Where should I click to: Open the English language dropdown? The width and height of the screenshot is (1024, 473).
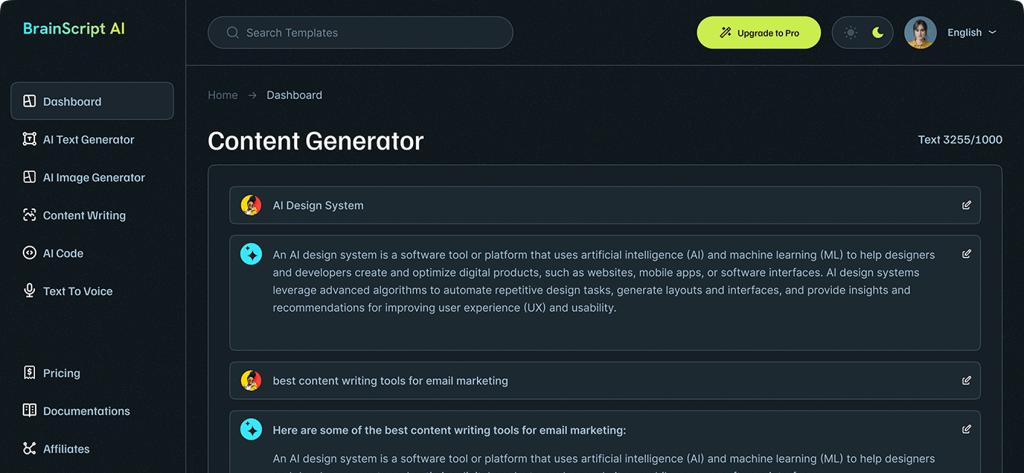pos(971,33)
